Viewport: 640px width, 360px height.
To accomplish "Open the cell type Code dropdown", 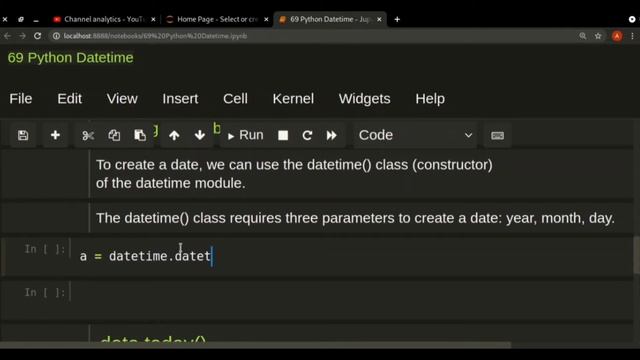I will 415,135.
